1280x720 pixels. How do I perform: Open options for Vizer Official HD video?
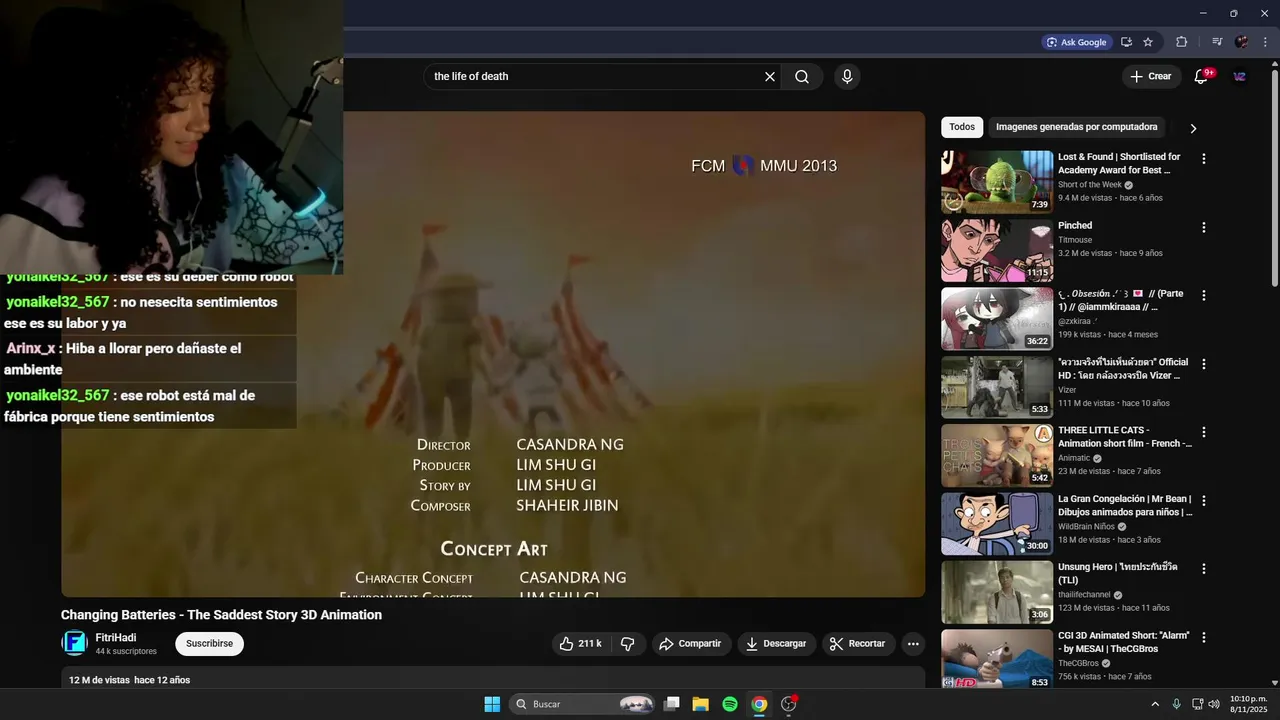(1203, 364)
